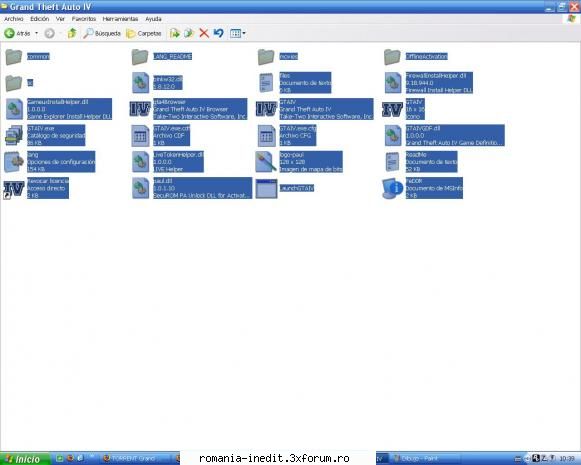Viewport: 581px width, 465px height.
Task: Expand the views dropdown button
Action: [x=238, y=33]
